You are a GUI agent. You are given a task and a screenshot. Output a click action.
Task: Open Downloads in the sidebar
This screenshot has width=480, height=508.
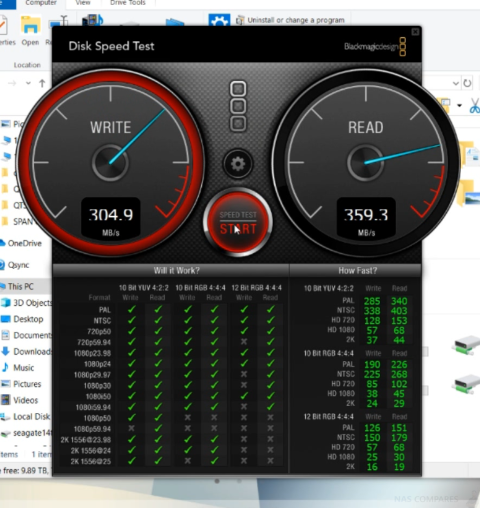coord(26,352)
